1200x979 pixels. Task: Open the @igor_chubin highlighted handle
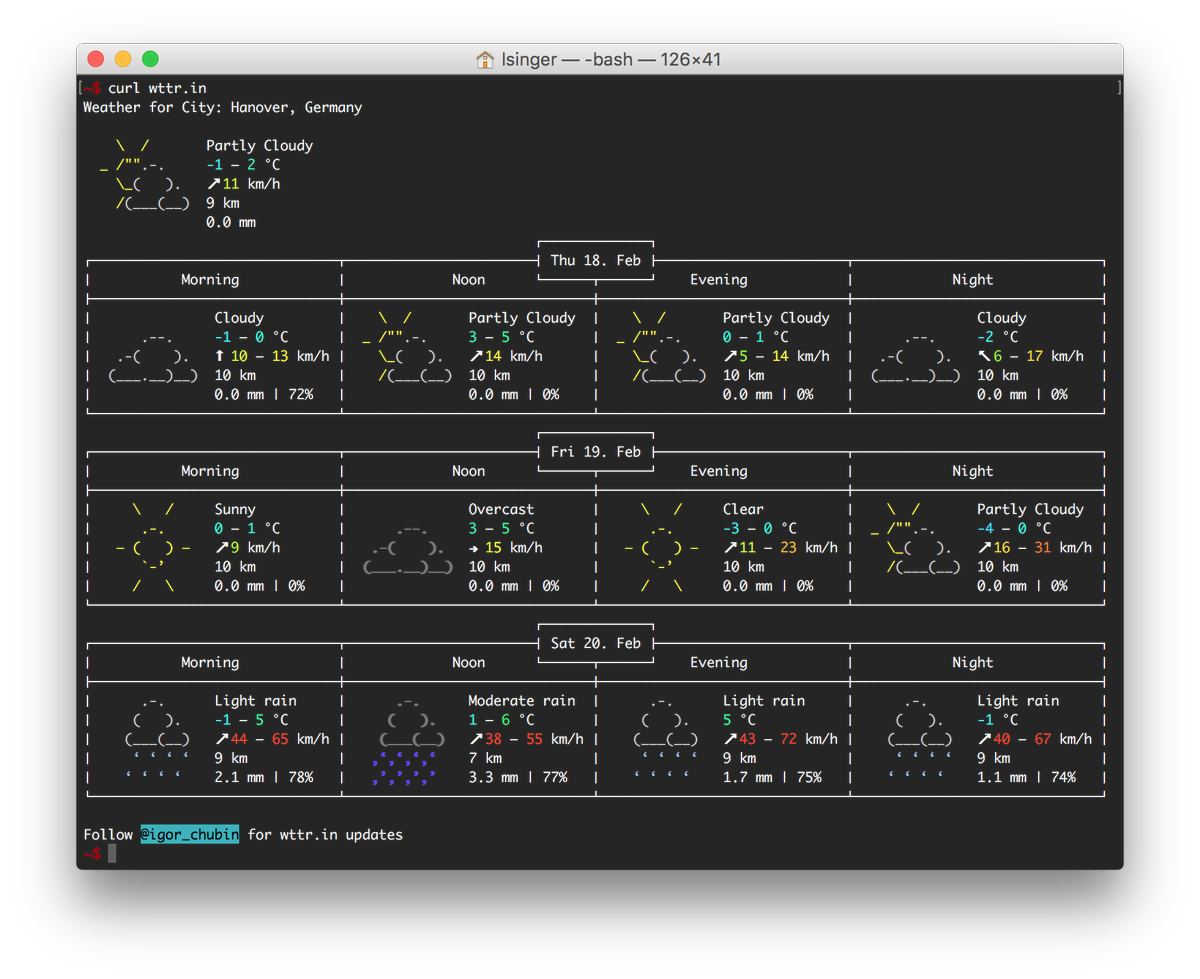click(x=189, y=834)
